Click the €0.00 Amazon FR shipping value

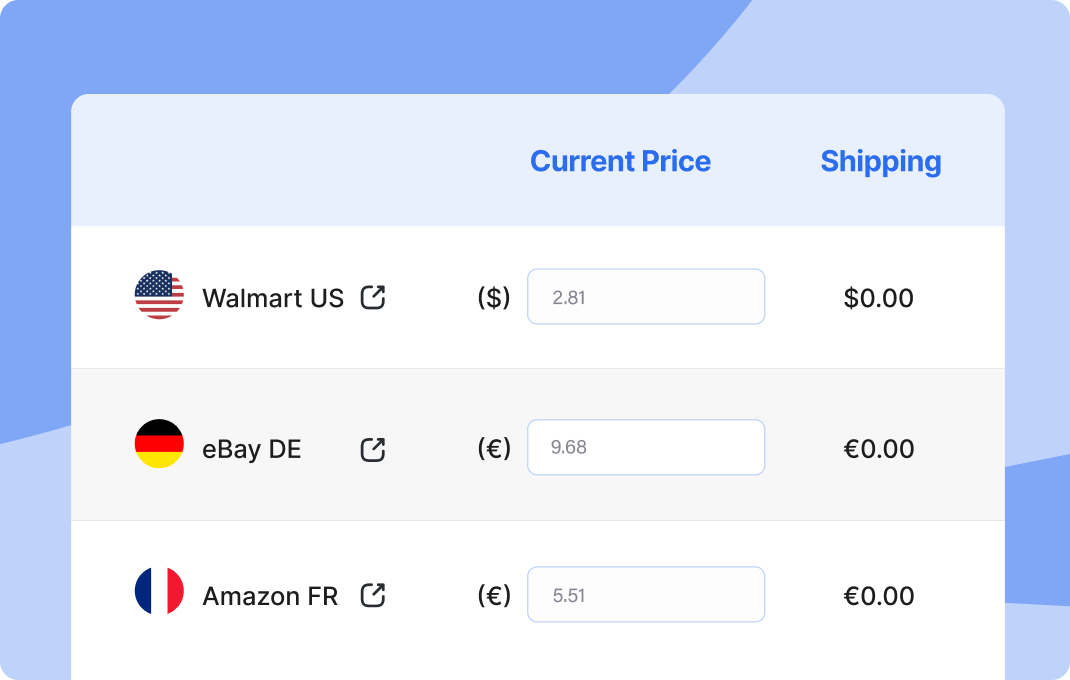(878, 596)
